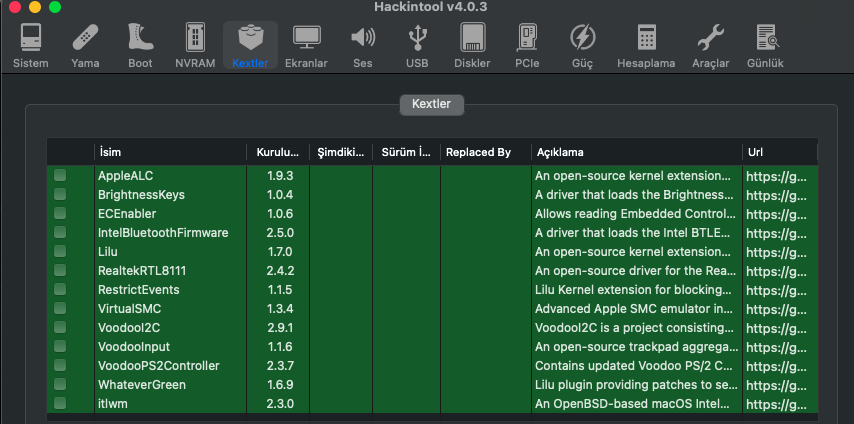This screenshot has width=854, height=424.
Task: Open the USB toolbar section
Action: [x=417, y=46]
